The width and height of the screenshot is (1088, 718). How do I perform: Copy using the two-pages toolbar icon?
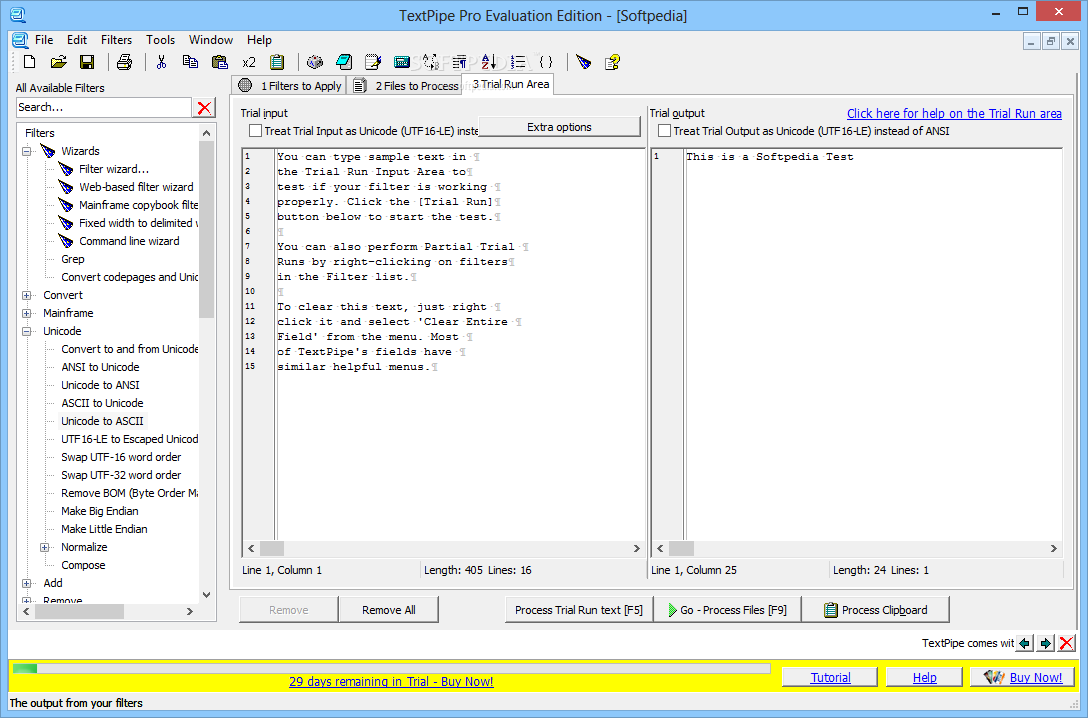point(190,62)
